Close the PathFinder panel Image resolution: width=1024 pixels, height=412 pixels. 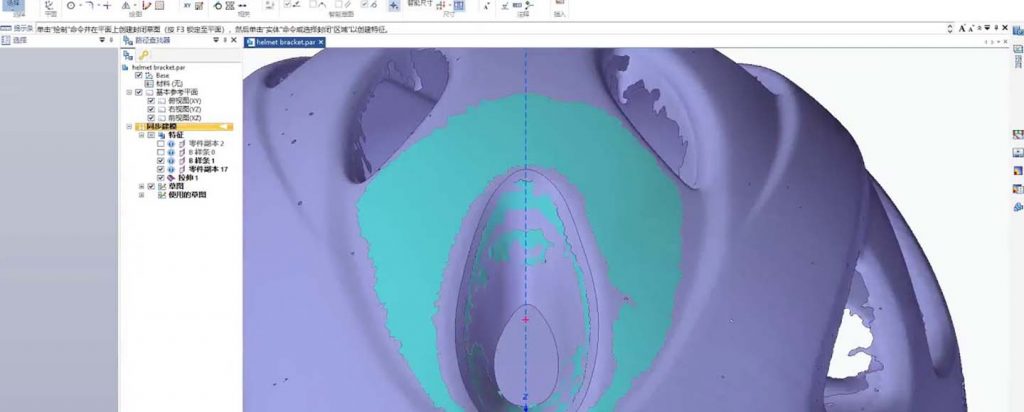coord(234,40)
